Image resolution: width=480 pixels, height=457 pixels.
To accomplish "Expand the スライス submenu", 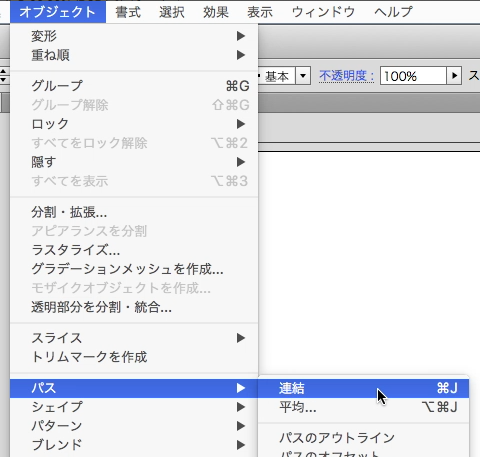I will pyautogui.click(x=134, y=338).
